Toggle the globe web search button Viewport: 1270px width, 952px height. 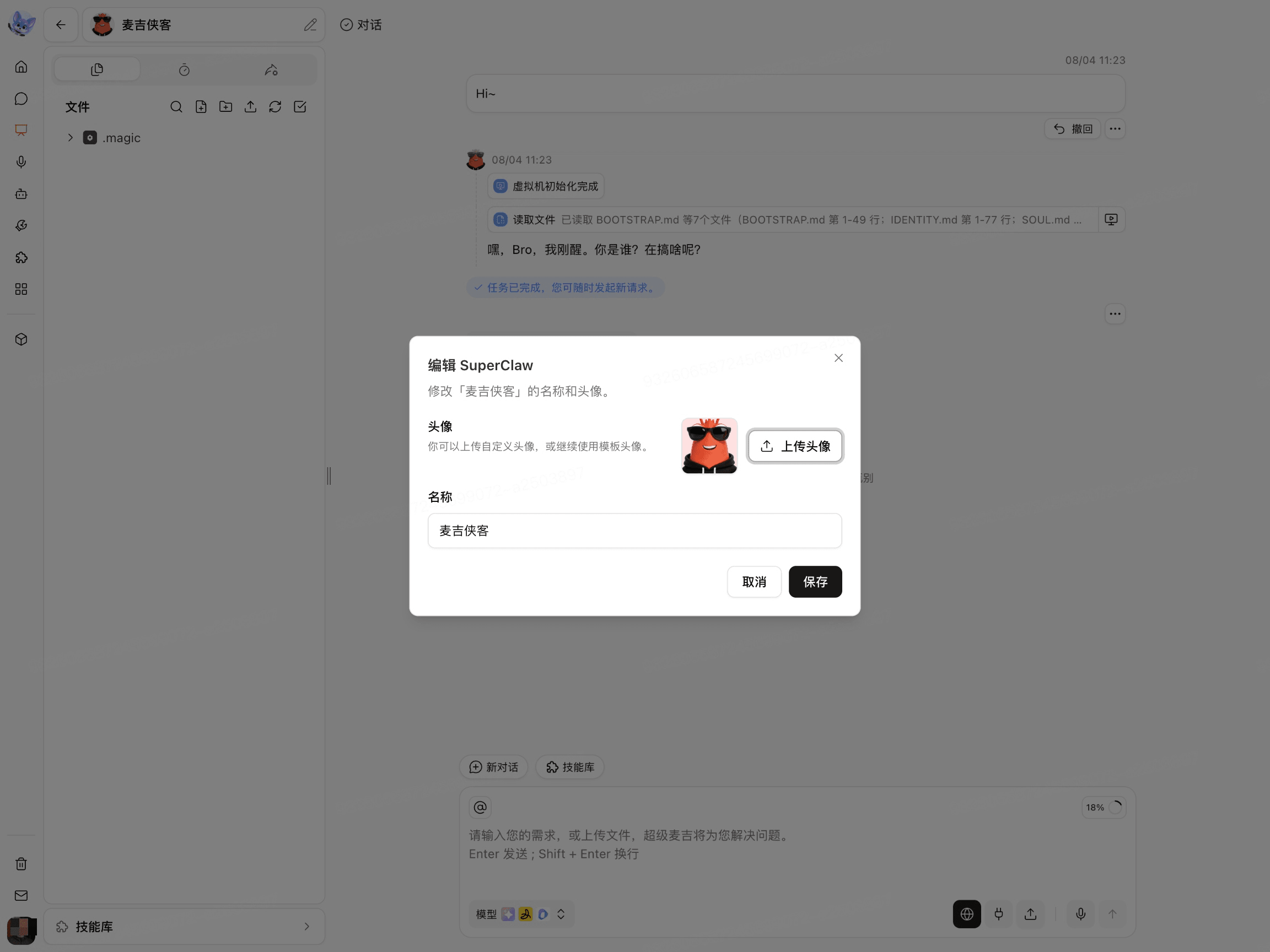967,914
